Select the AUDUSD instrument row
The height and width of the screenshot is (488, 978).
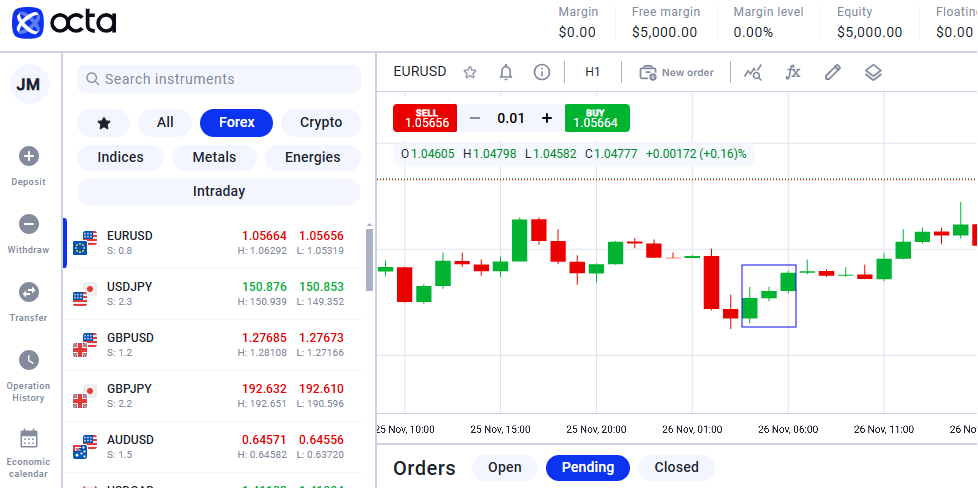click(x=214, y=447)
